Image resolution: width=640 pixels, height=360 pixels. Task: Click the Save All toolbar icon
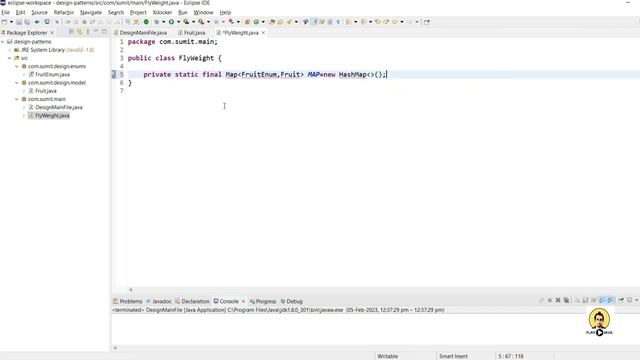point(27,22)
